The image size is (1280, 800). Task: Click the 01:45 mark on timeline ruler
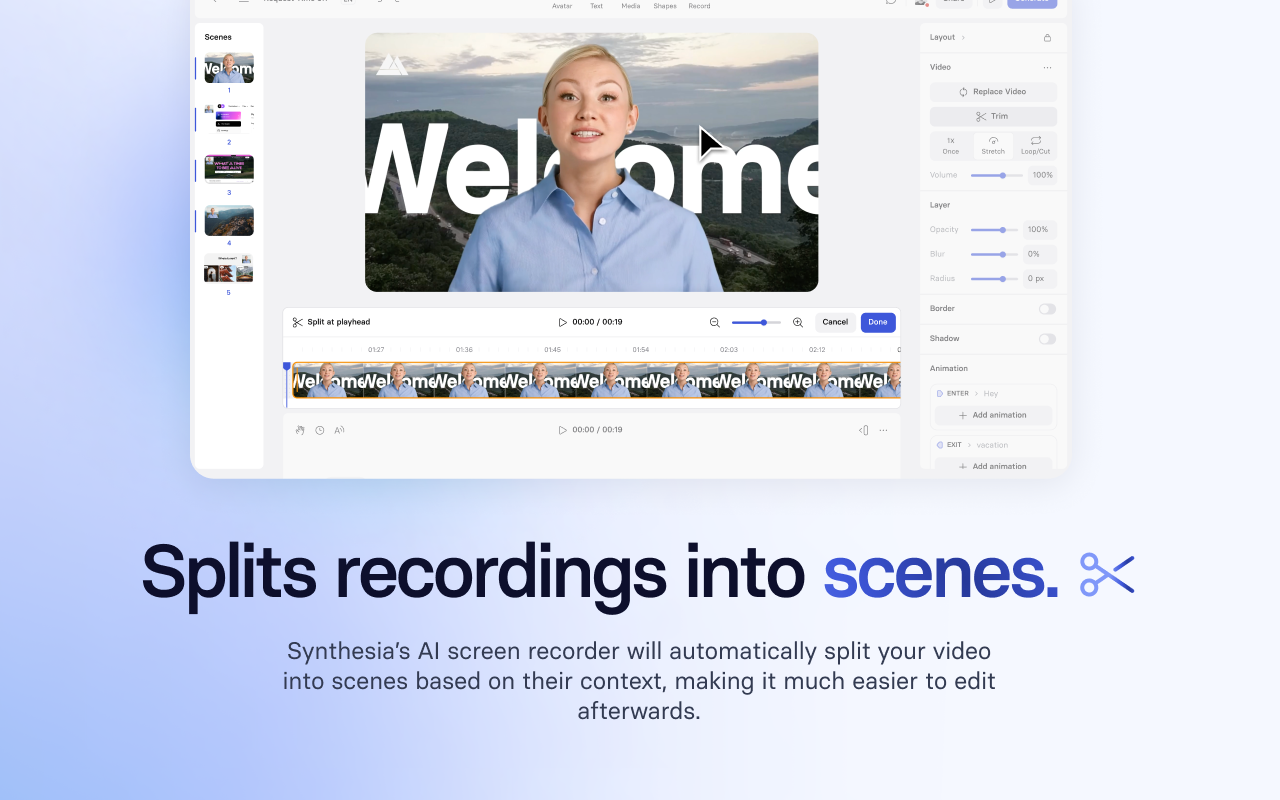coord(552,350)
